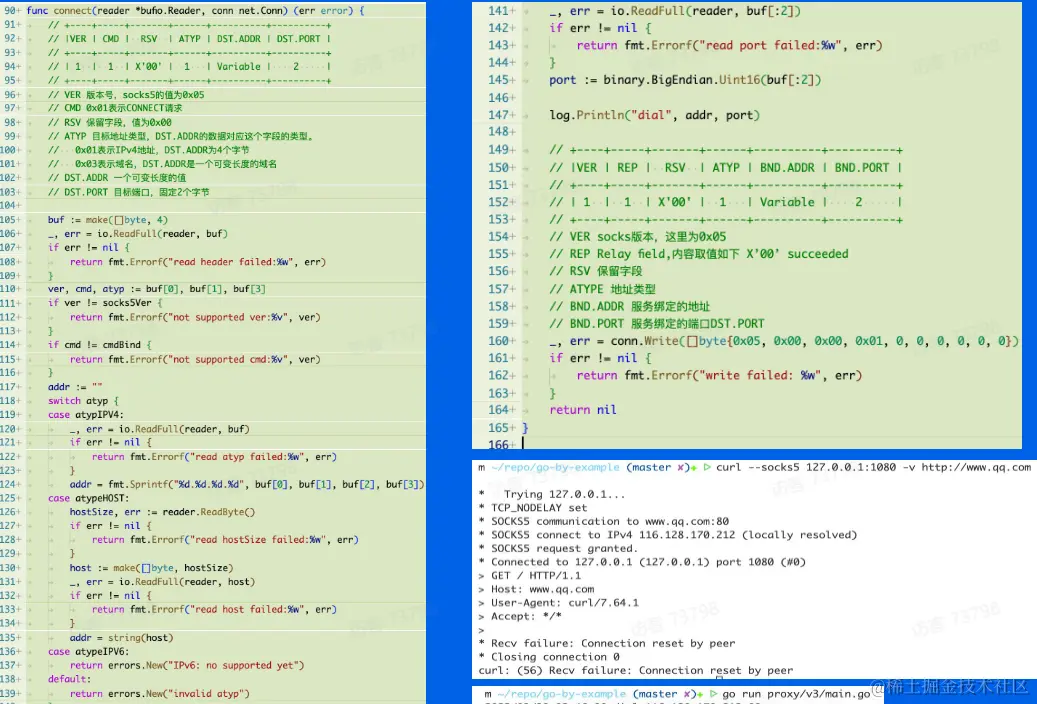Click the func connect signature on line 90
This screenshot has width=1037, height=704.
tap(195, 11)
